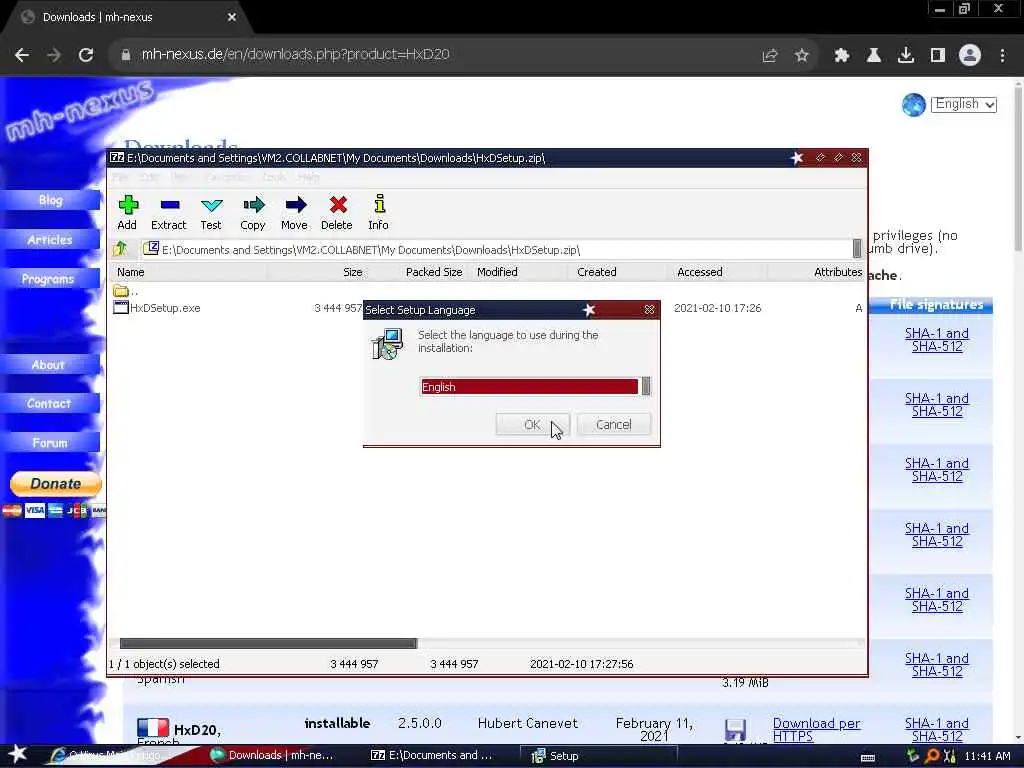Bookmark this page with the star icon
The width and height of the screenshot is (1024, 768).
click(802, 55)
